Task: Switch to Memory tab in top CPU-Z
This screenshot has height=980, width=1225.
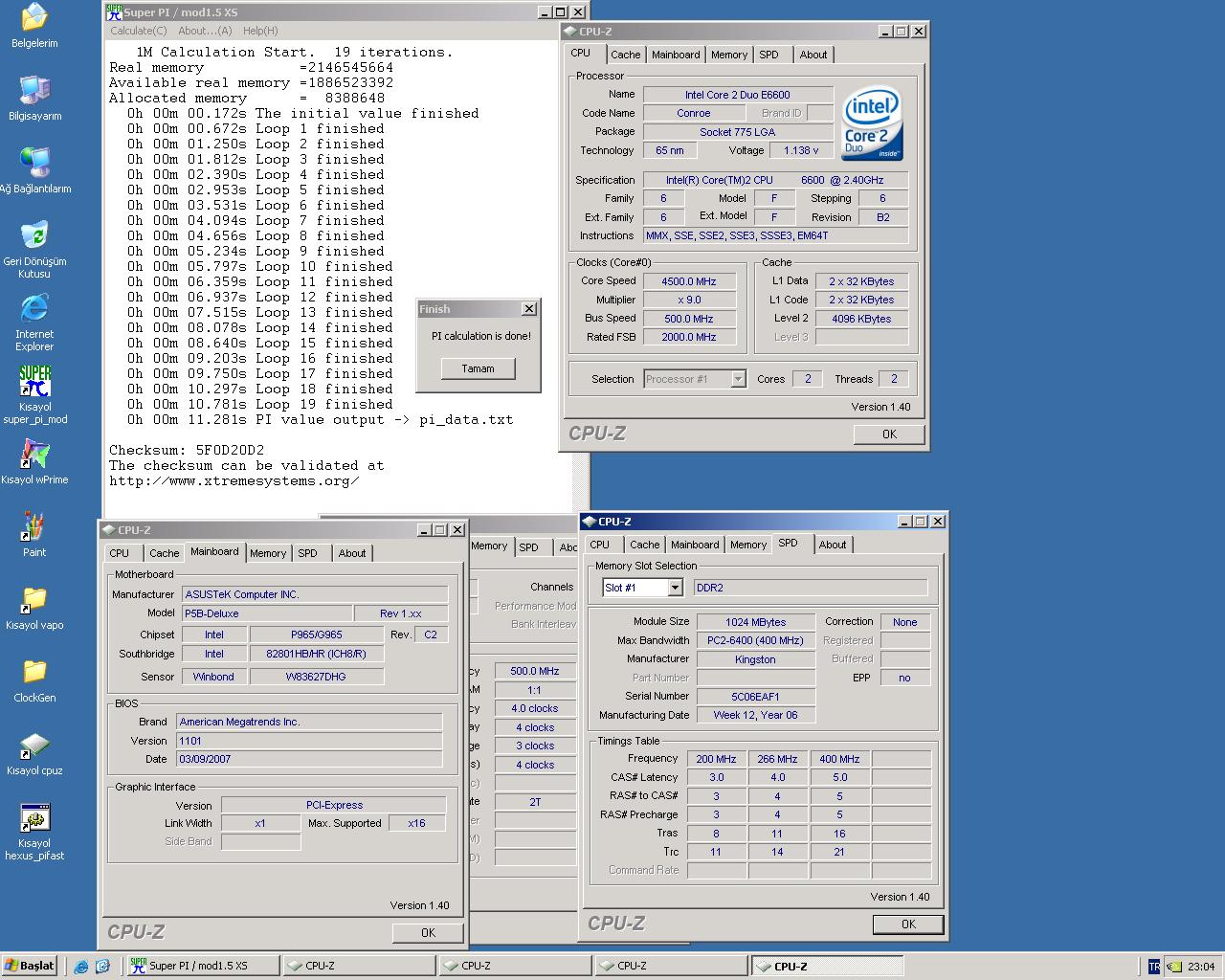Action: 729,55
